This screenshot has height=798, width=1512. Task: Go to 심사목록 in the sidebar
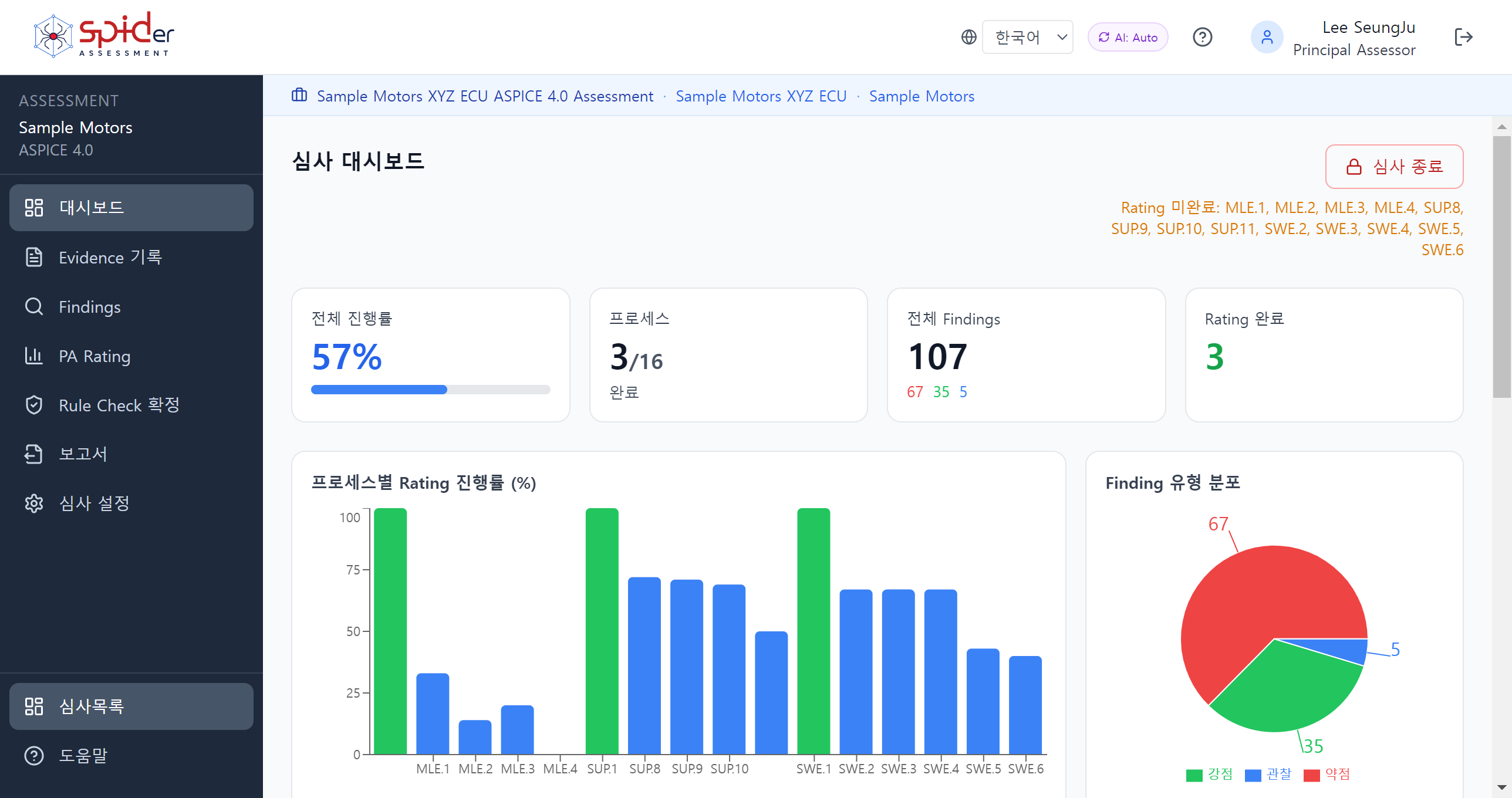click(x=131, y=706)
